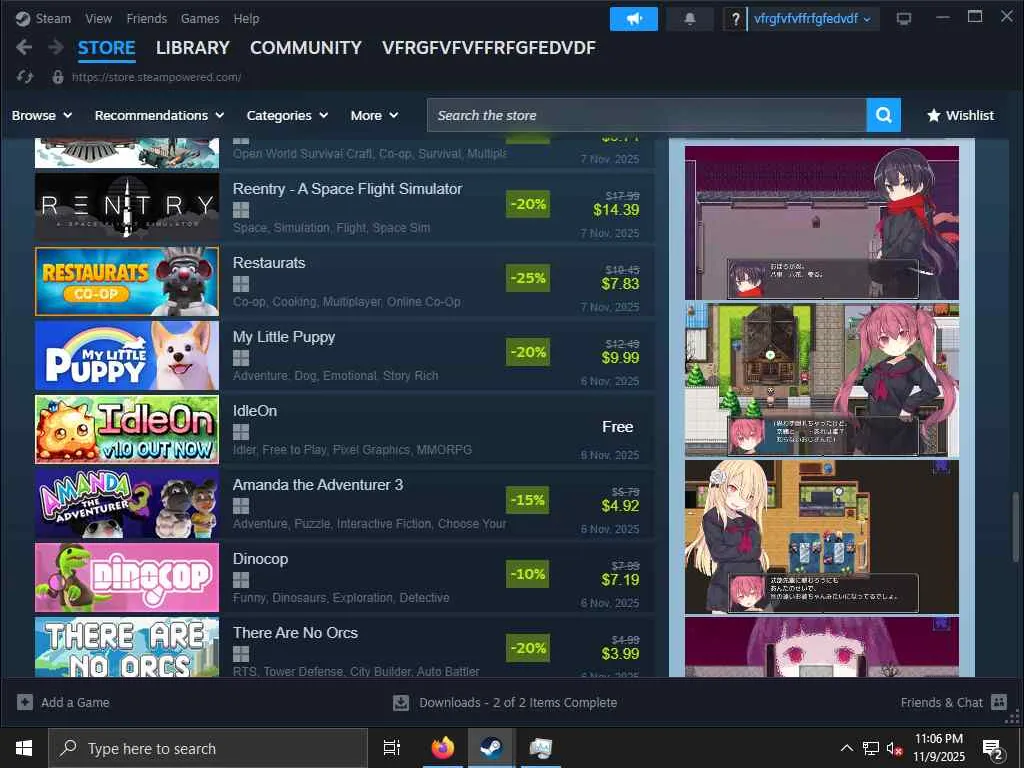
Task: Open Task View on the taskbar
Action: click(x=391, y=748)
